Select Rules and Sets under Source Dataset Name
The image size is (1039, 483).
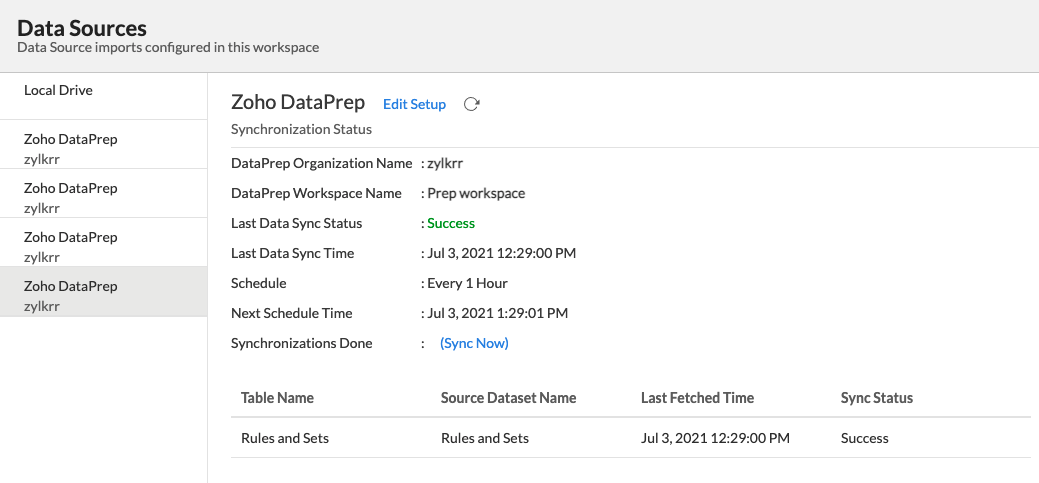[x=485, y=438]
